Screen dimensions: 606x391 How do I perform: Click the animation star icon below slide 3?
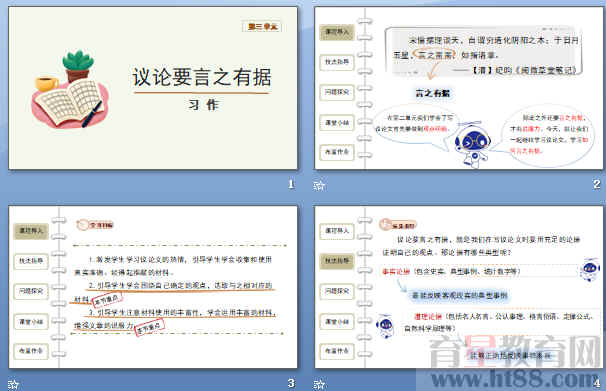click(14, 384)
